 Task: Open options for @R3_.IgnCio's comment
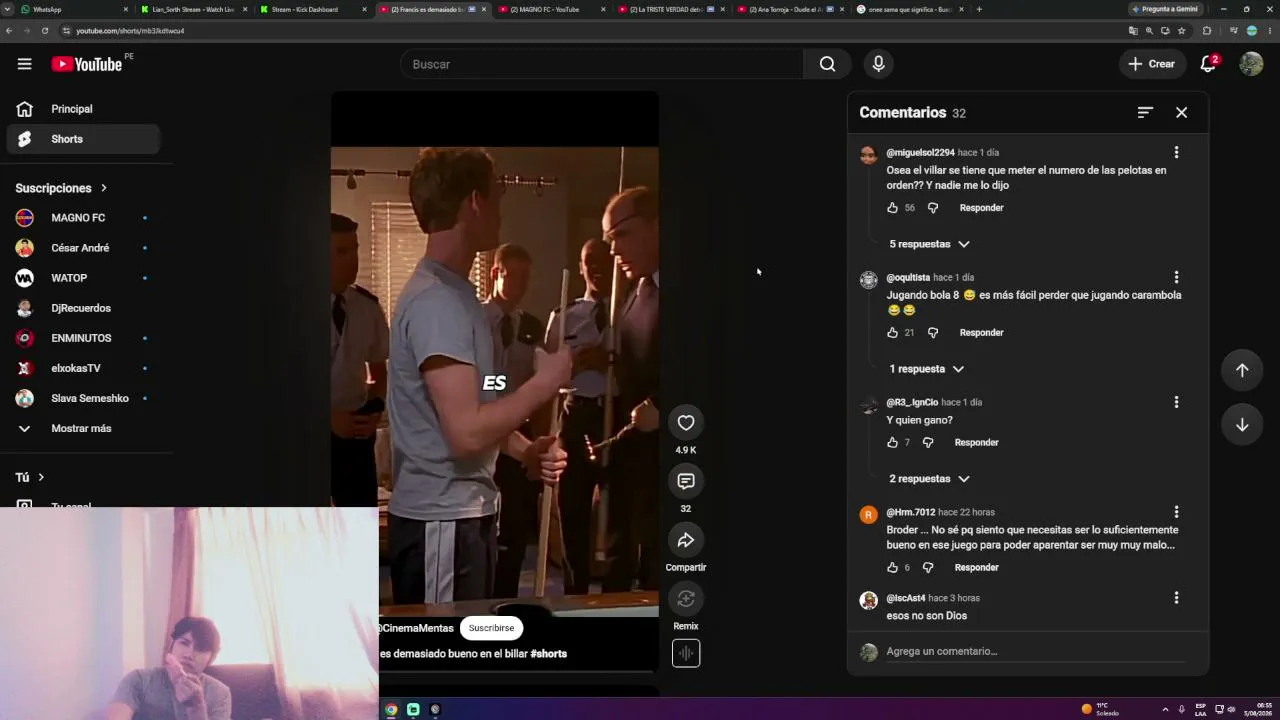(1176, 402)
